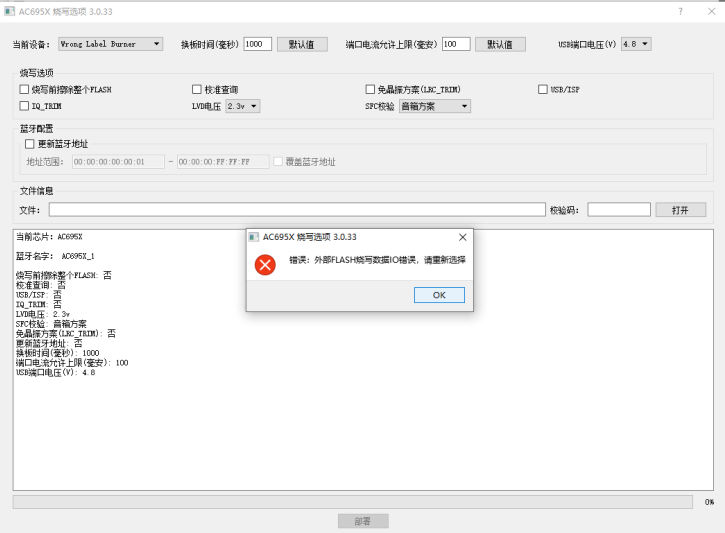Open the 当前设备 Wrong Label Burner dropdown
Viewport: 725px width, 533px height.
tap(111, 44)
